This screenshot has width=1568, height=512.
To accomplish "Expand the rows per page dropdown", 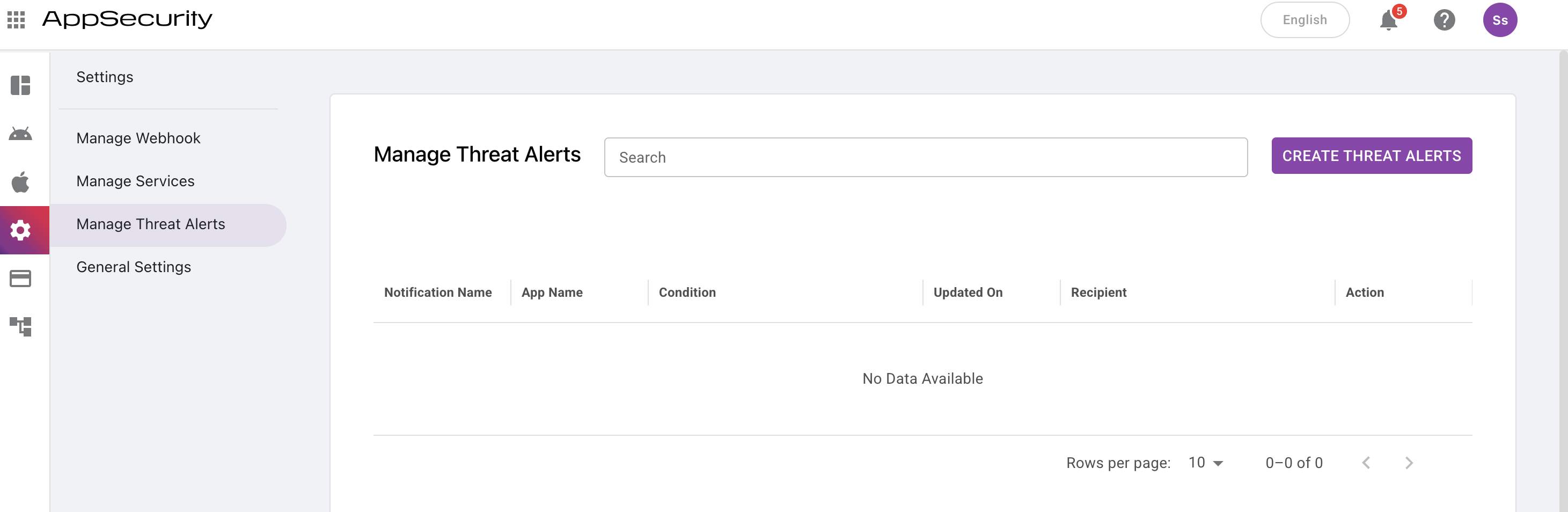I will [x=1206, y=463].
